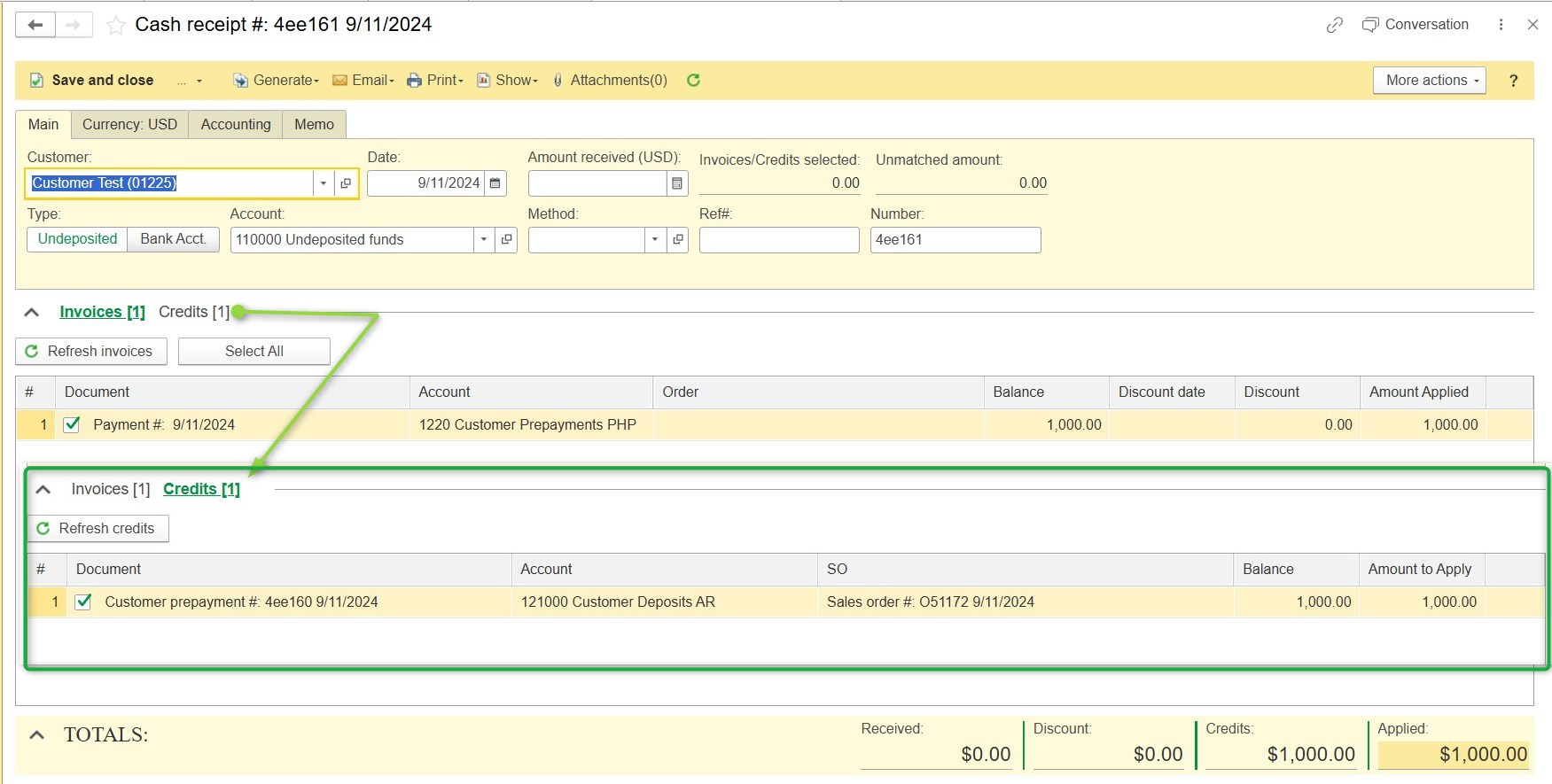Click Refresh credits
The image size is (1552, 784).
[x=97, y=529]
